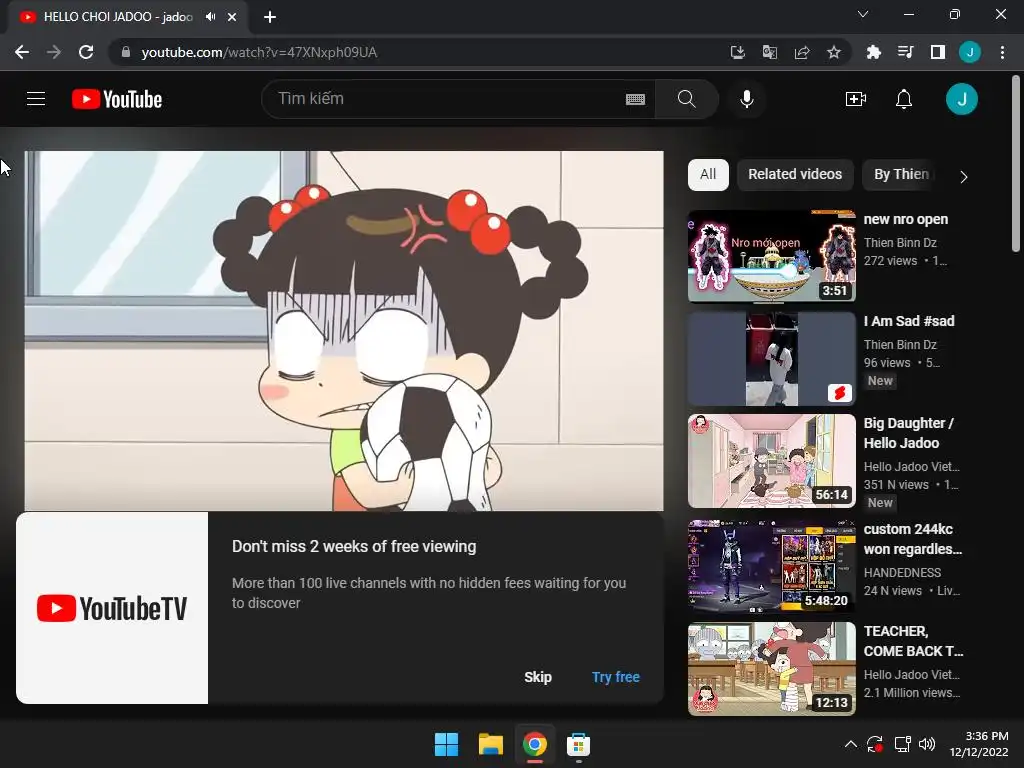
Task: Click the install app icon in address bar
Action: click(737, 52)
